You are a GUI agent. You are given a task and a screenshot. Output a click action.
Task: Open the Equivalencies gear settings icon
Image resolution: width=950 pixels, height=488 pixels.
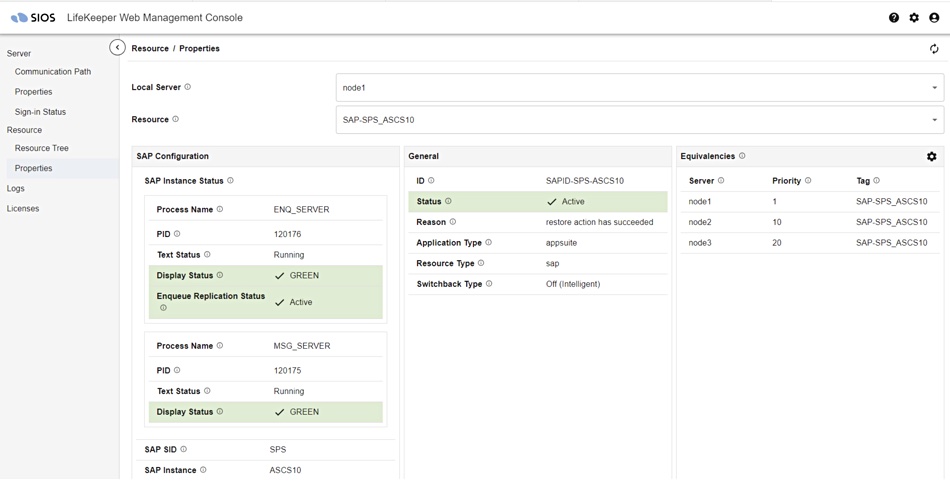931,156
